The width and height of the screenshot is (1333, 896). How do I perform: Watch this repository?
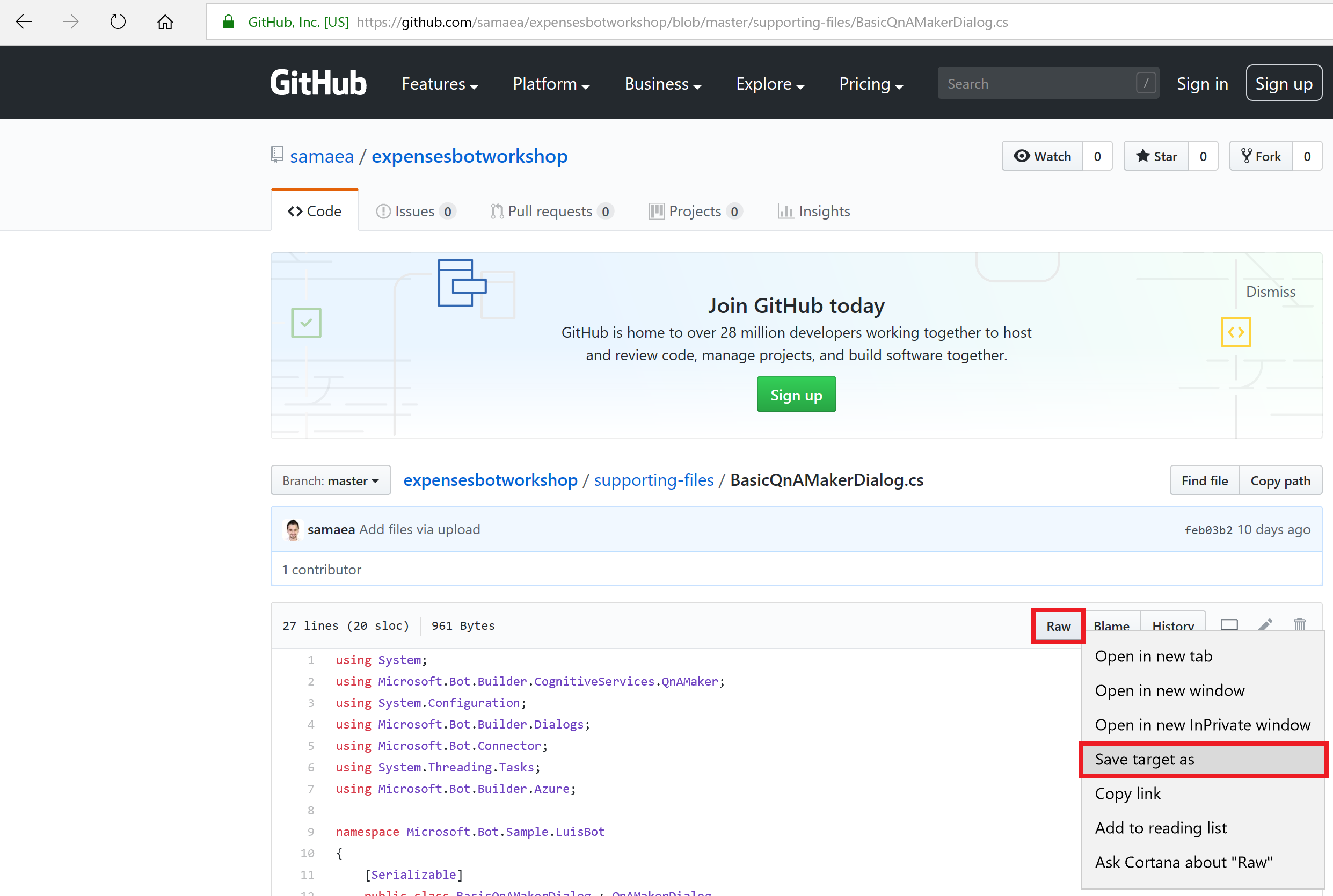(x=1042, y=156)
